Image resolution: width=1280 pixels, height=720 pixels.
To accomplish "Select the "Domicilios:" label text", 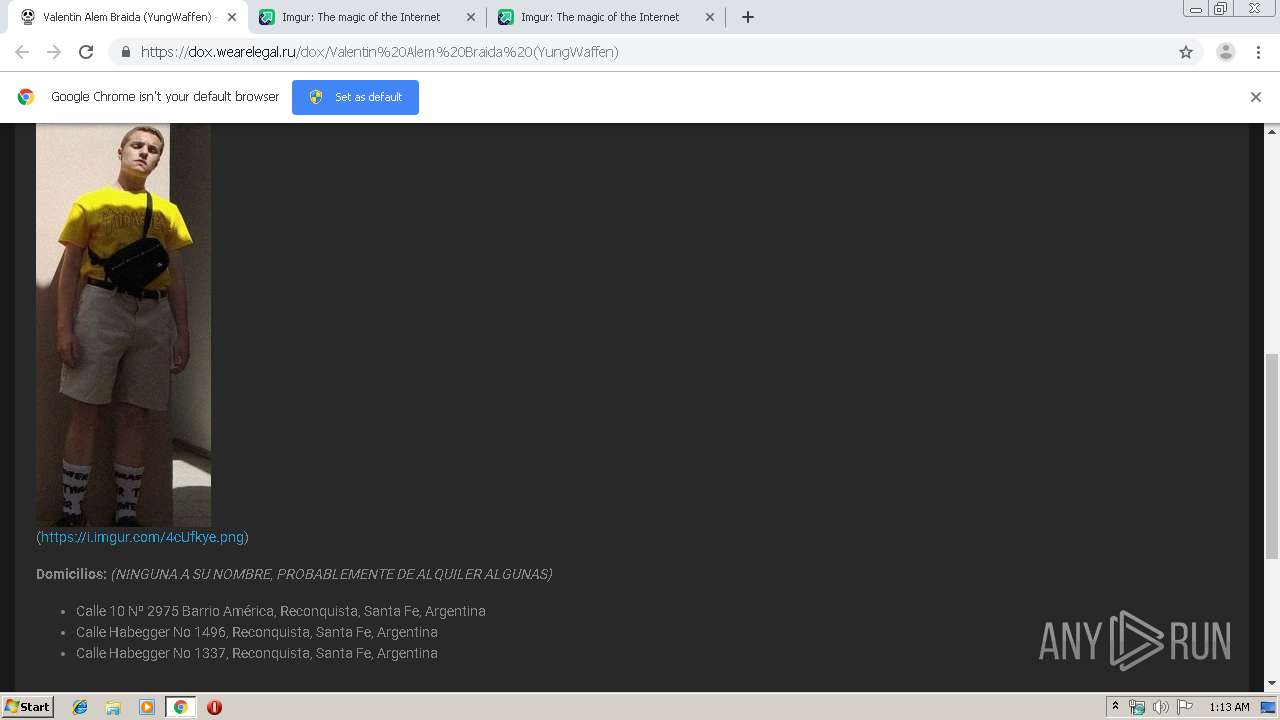I will click(x=71, y=574).
